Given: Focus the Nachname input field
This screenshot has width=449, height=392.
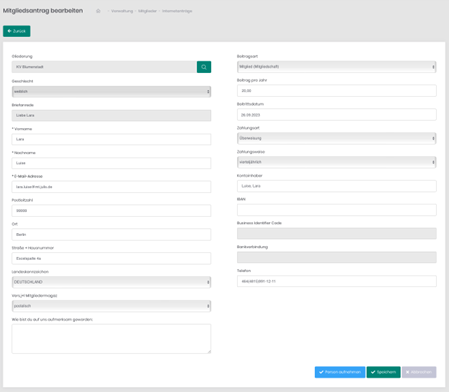Looking at the screenshot, I should 111,163.
